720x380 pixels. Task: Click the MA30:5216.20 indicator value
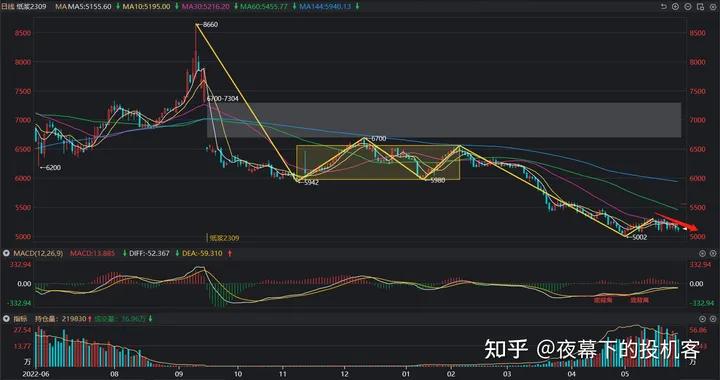[x=206, y=7]
